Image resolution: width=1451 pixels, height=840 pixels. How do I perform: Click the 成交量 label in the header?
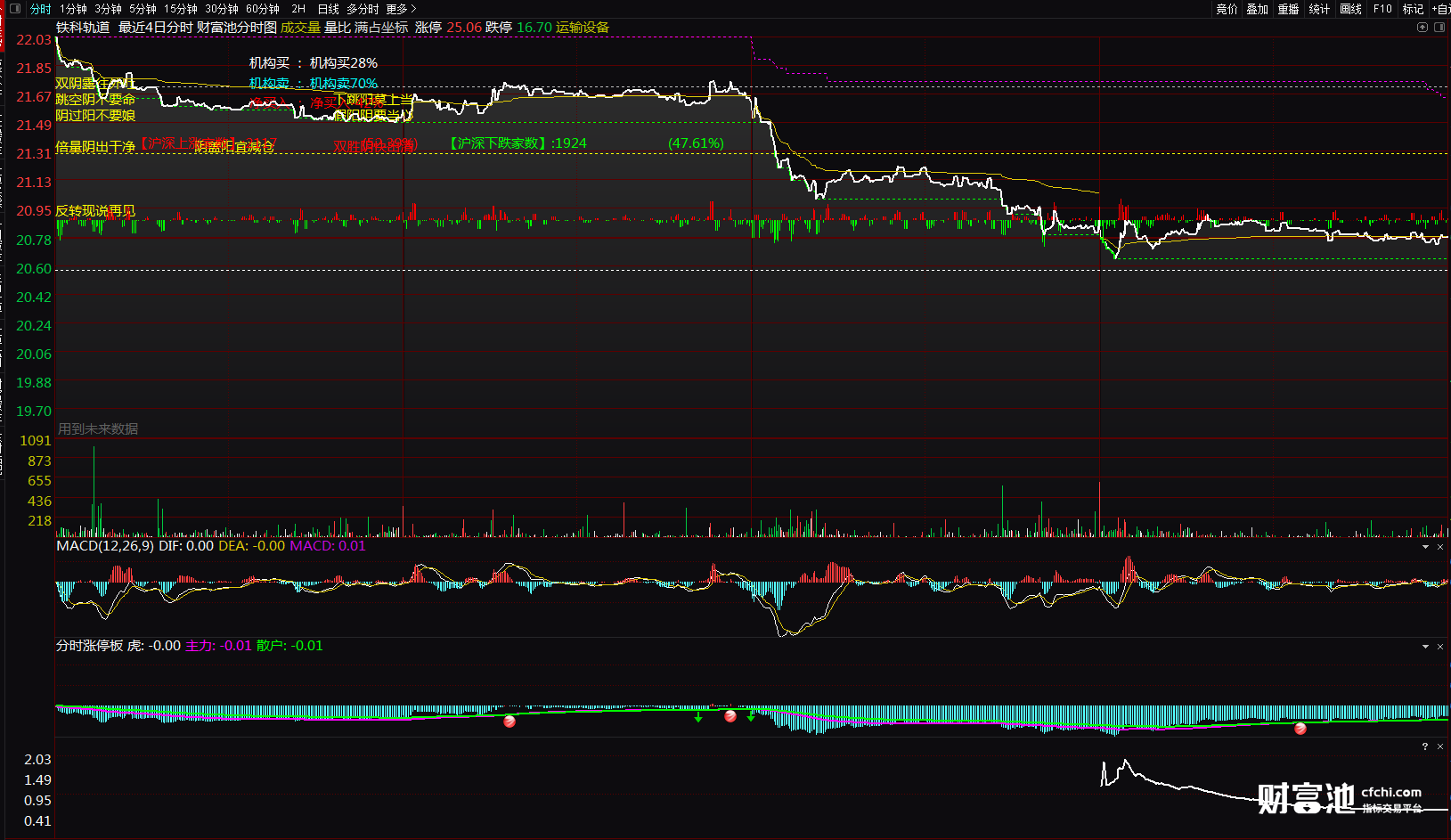pos(300,28)
